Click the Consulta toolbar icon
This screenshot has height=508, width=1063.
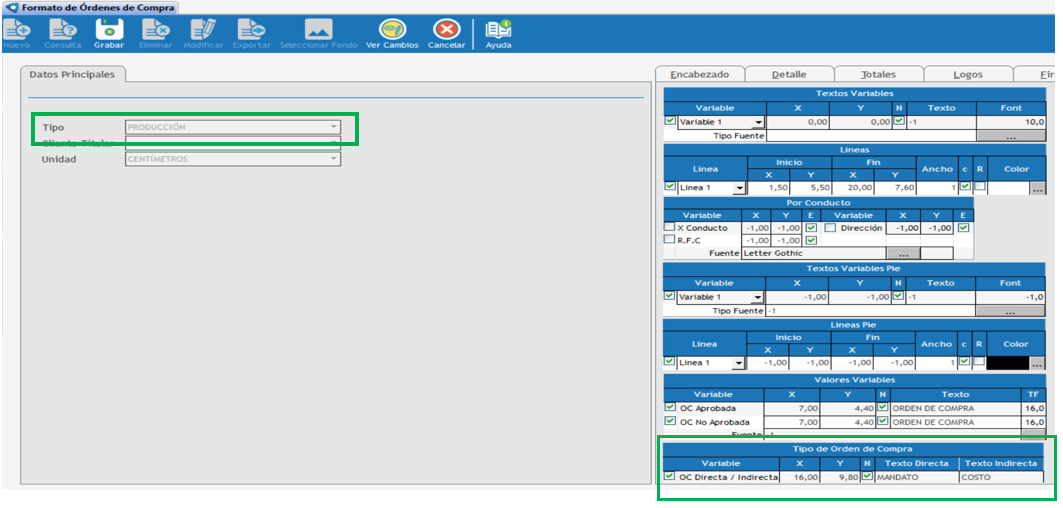[x=62, y=30]
